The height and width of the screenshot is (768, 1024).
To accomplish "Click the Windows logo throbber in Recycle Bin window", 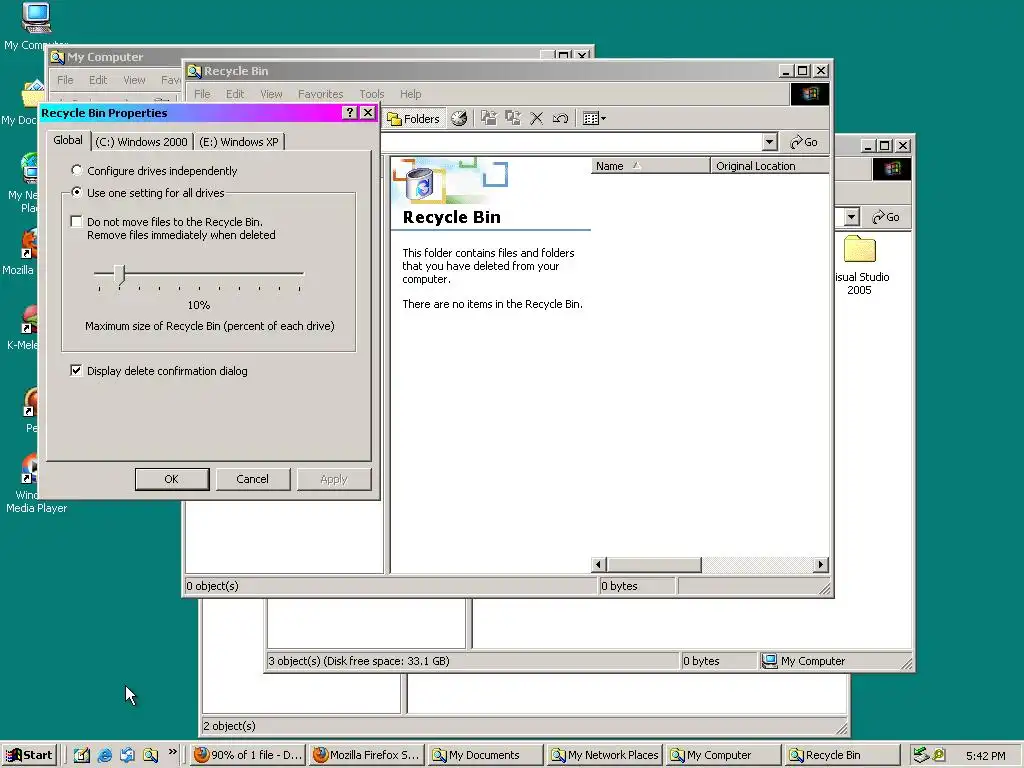I will [810, 94].
